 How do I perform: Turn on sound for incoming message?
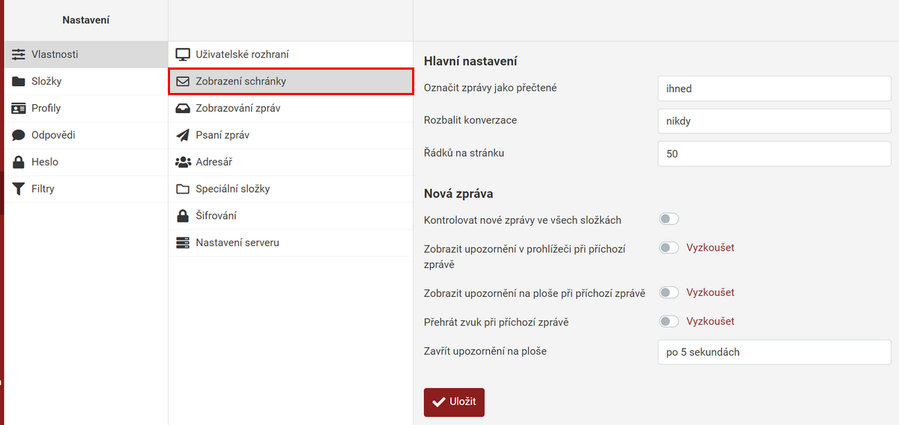click(x=668, y=321)
